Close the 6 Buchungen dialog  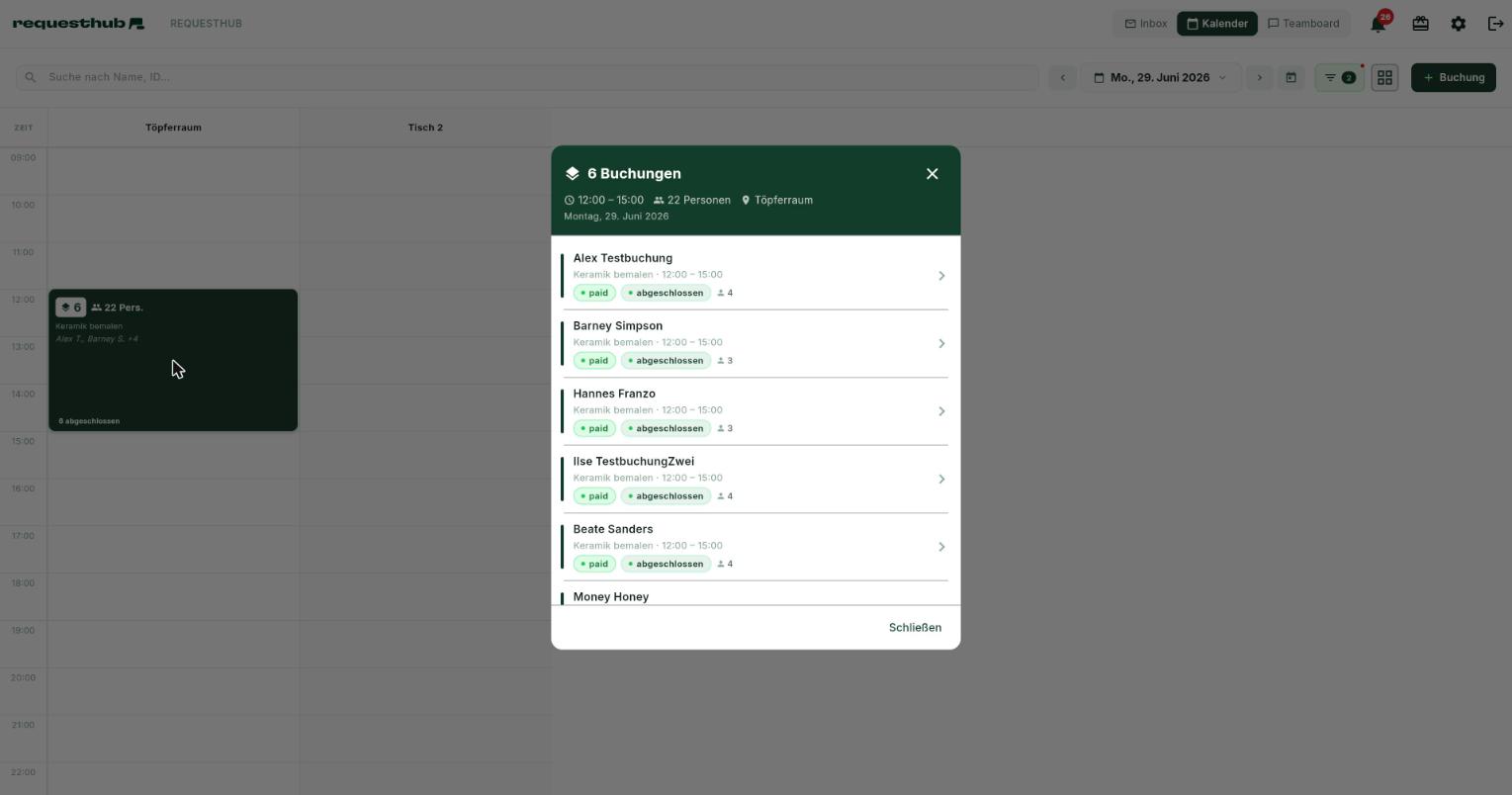932,174
